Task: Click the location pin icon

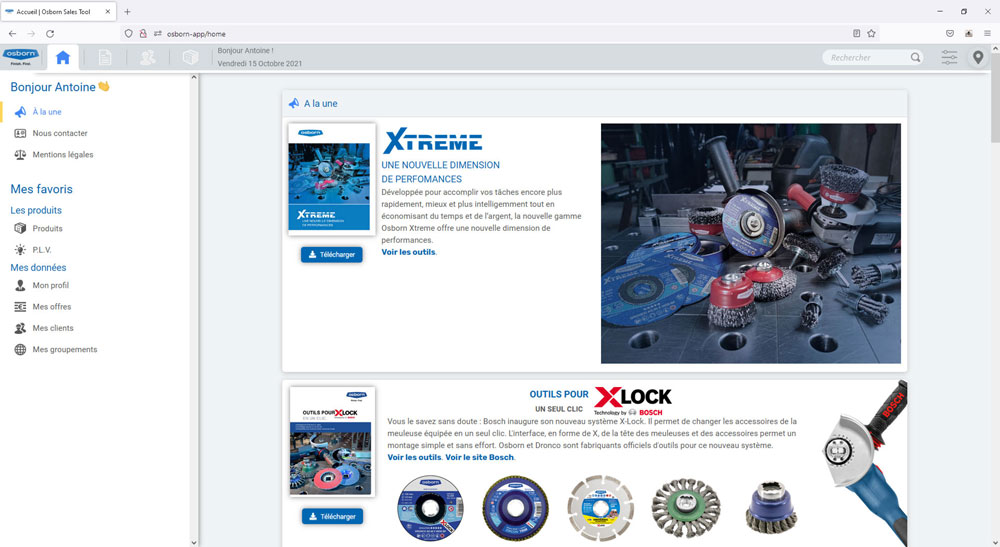Action: pos(978,57)
